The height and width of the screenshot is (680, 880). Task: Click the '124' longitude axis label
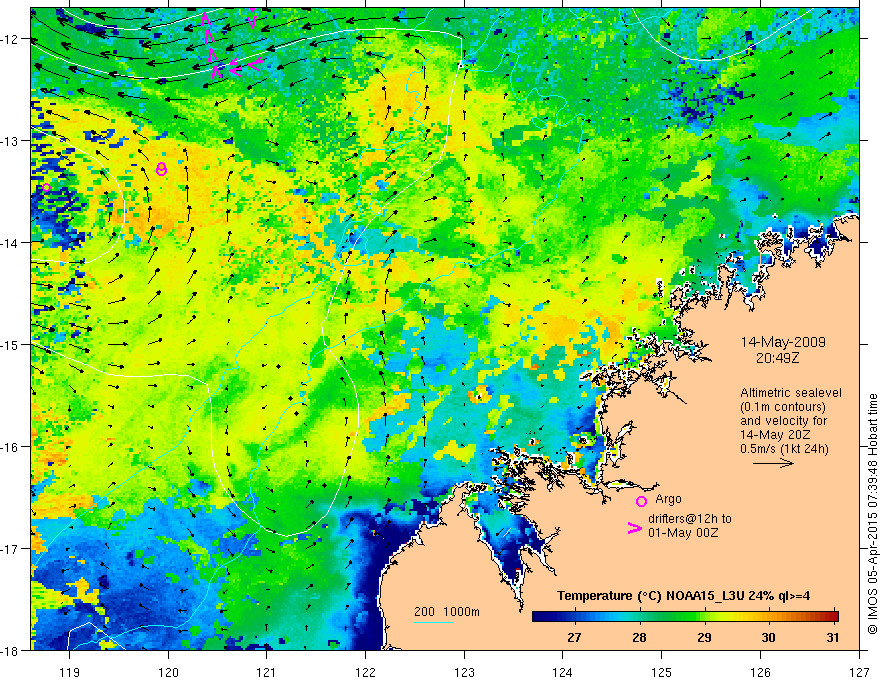[562, 672]
